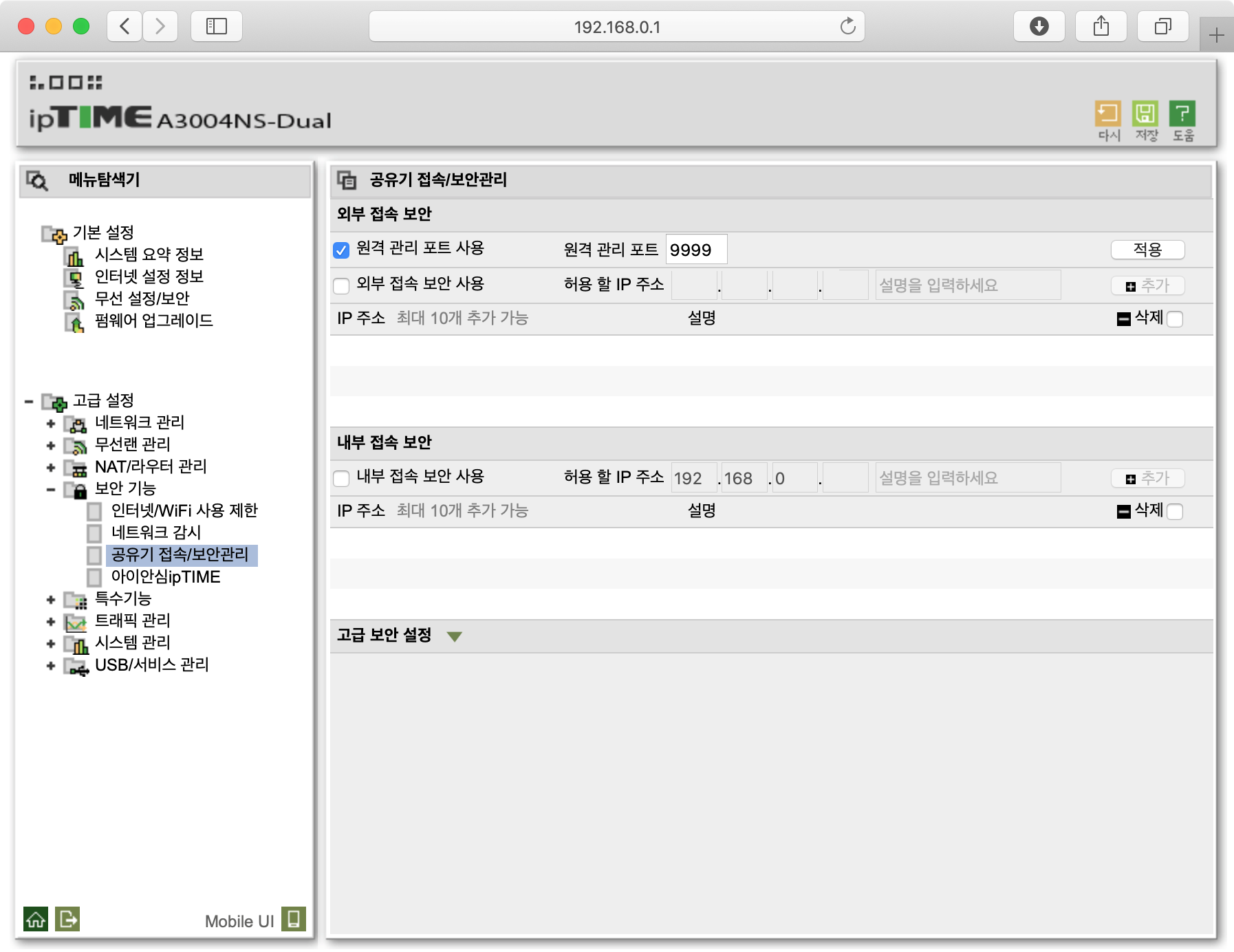Click the 특수기능 folder icon
Screen dimensions: 1234x952
click(x=76, y=601)
